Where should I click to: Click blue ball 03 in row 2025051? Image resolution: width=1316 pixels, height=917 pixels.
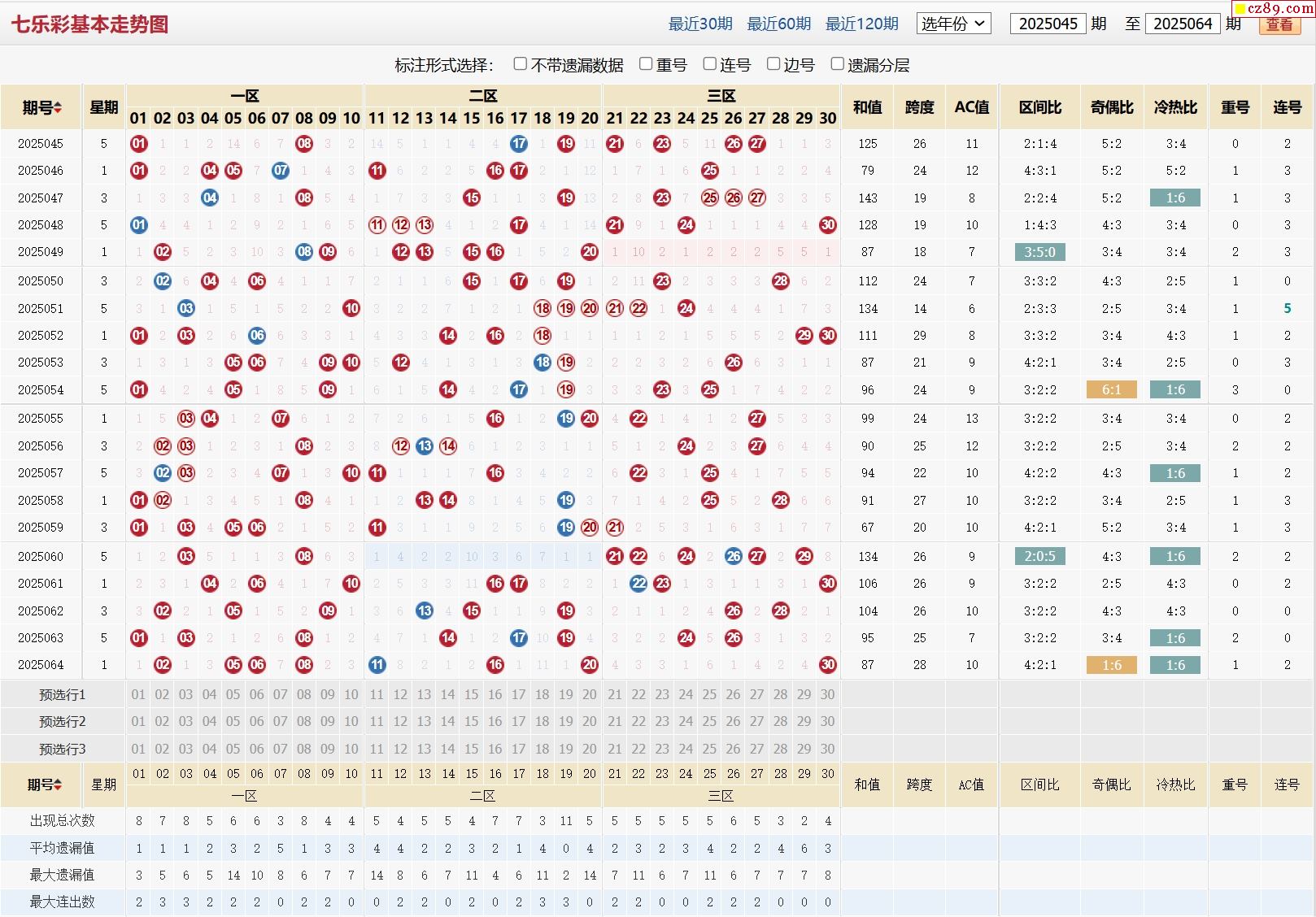pyautogui.click(x=186, y=309)
